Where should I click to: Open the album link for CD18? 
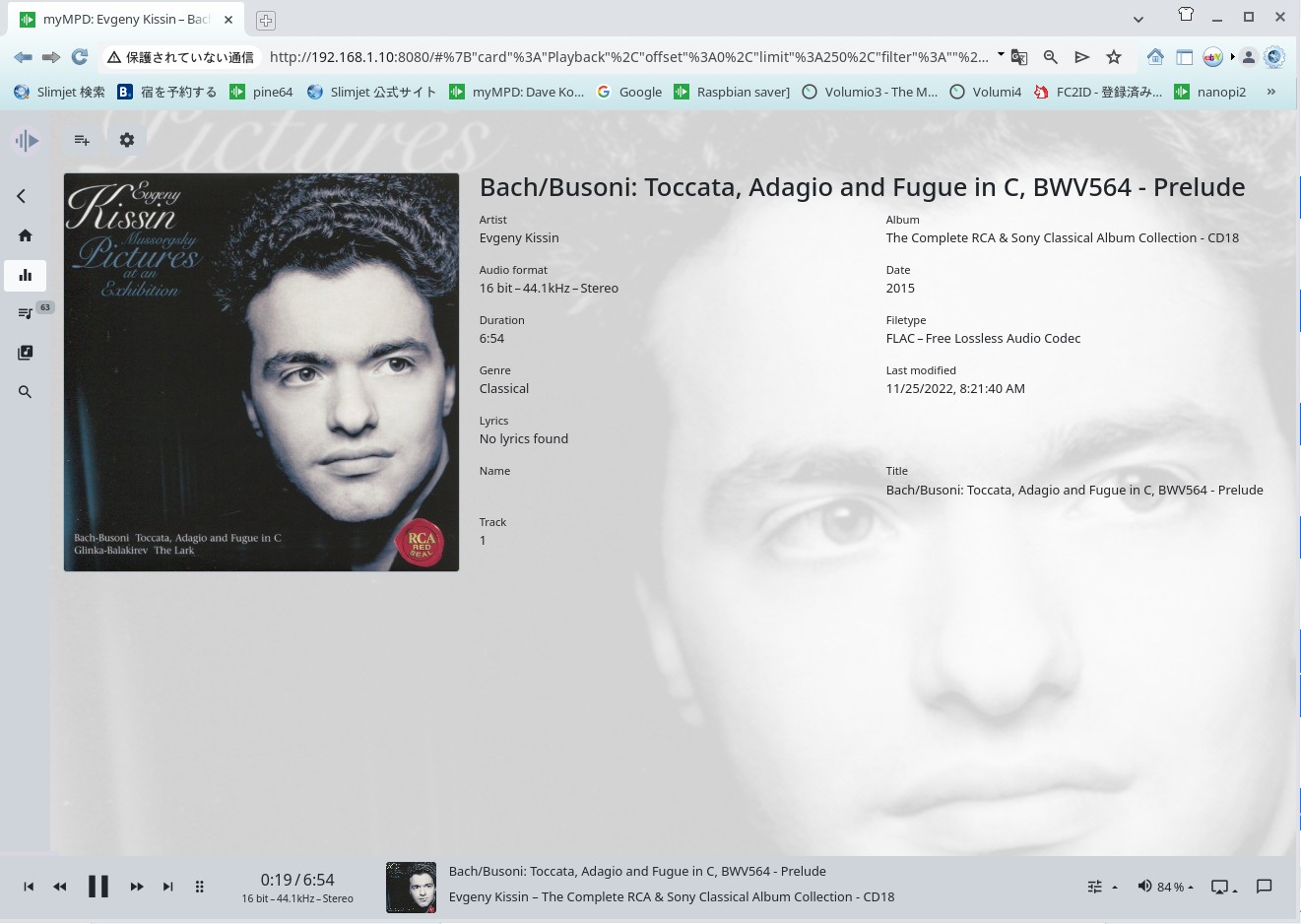point(1062,238)
